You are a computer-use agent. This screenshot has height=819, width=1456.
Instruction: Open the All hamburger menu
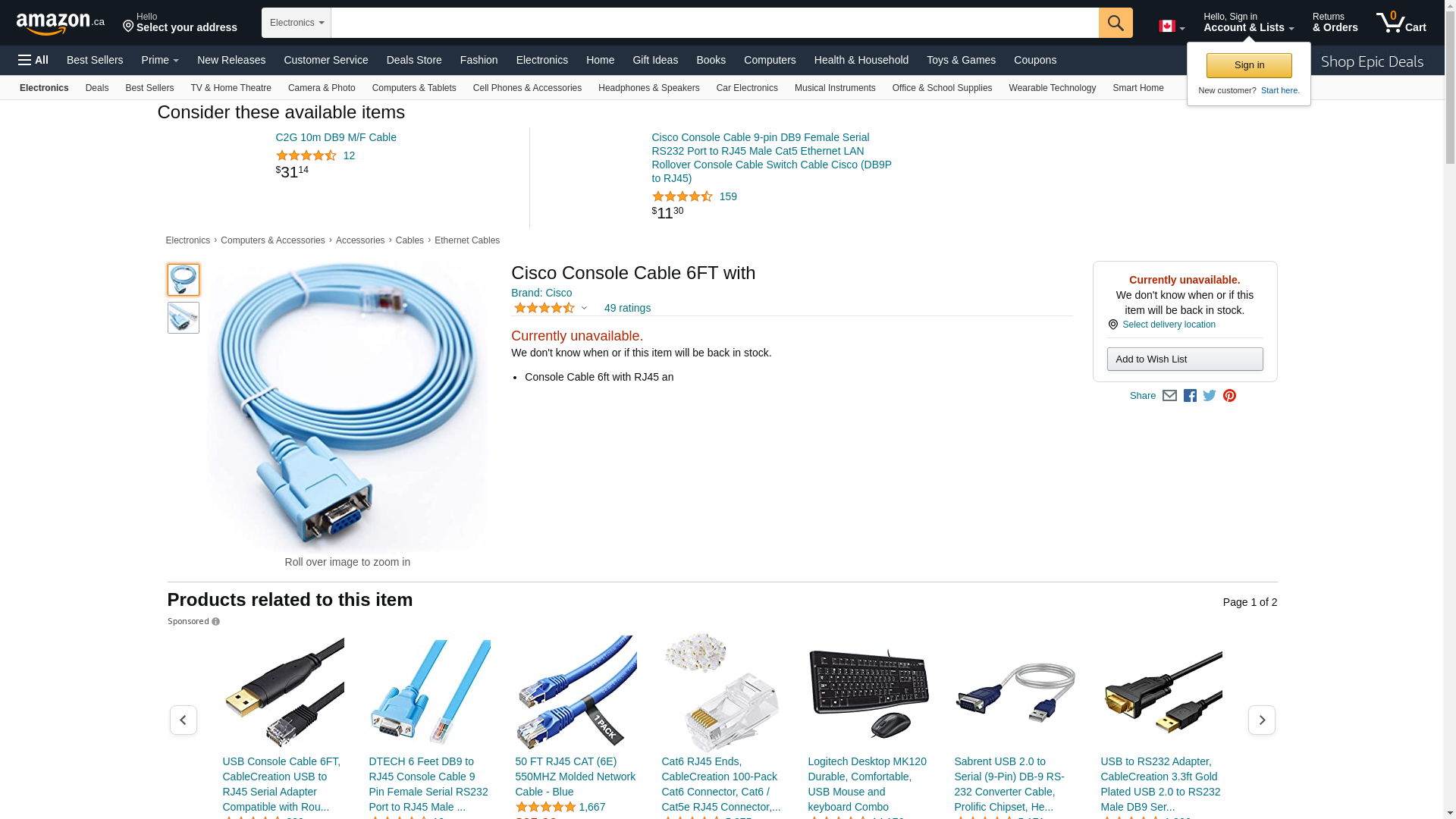click(x=33, y=60)
